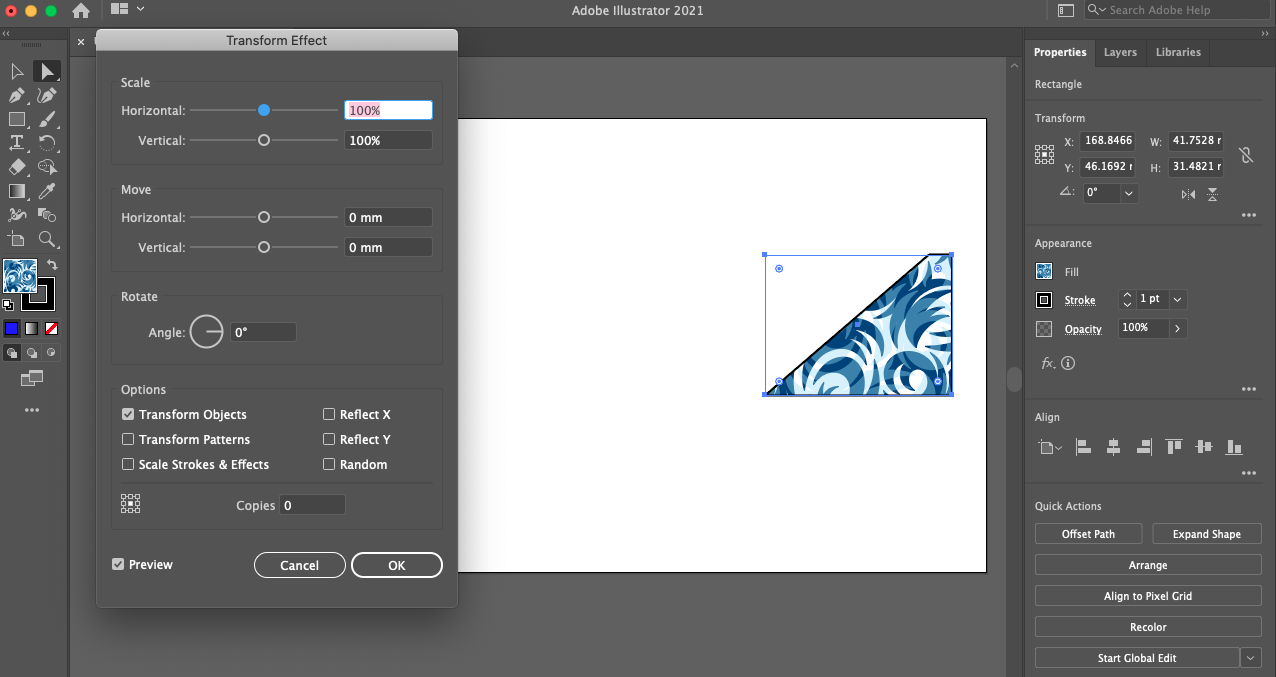Click Horizontal Align Left icon
Viewport: 1276px width, 677px height.
coord(1083,447)
